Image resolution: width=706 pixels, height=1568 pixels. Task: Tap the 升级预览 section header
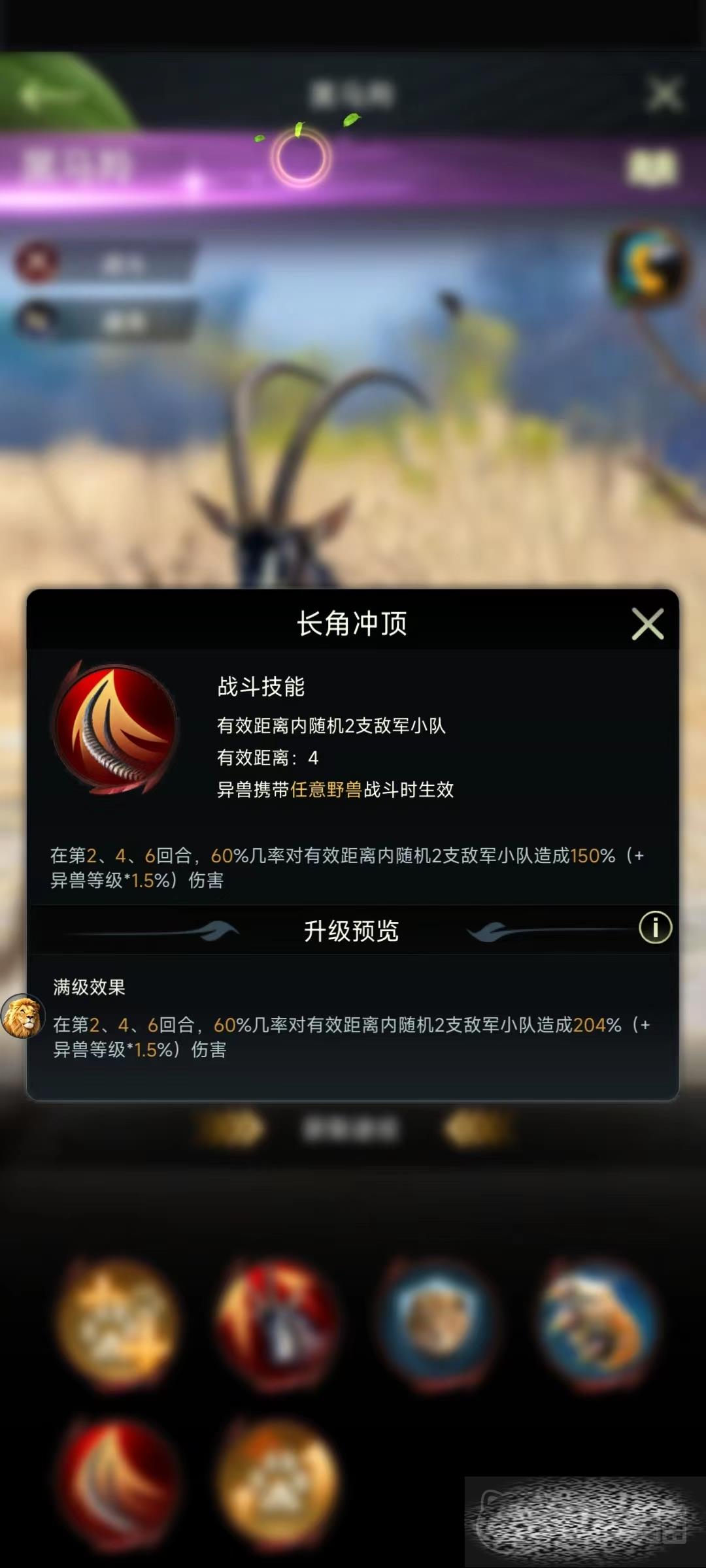tap(352, 930)
